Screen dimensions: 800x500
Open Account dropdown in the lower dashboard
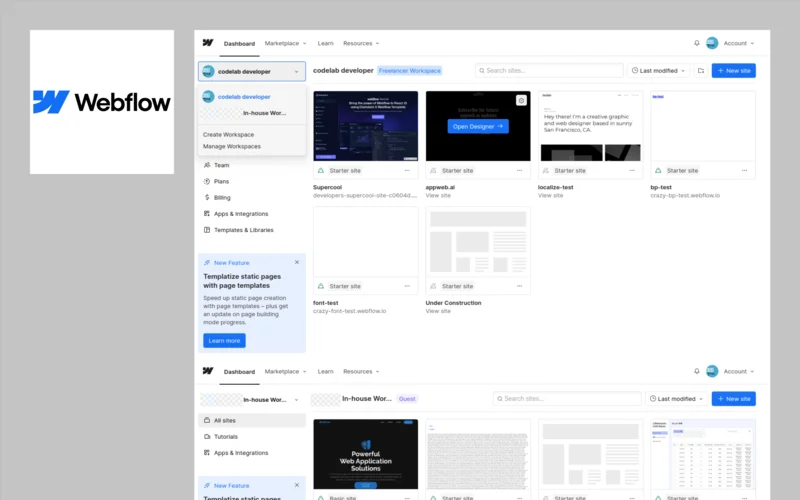click(739, 371)
